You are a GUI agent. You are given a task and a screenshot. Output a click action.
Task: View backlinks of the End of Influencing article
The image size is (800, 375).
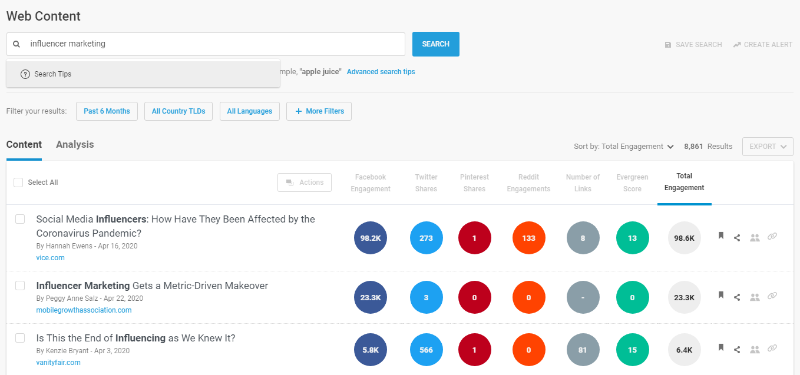[772, 348]
